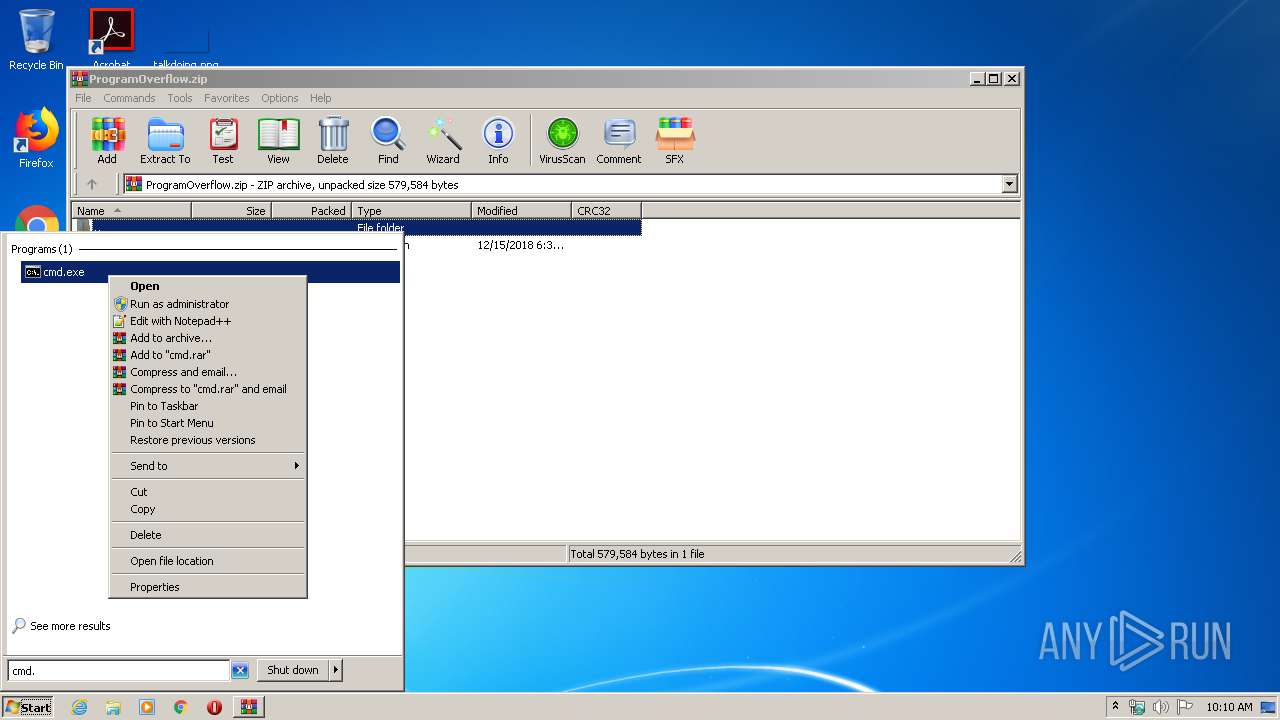Viewport: 1280px width, 720px height.
Task: Open Acrobat Reader desktop shortcut
Action: (111, 38)
